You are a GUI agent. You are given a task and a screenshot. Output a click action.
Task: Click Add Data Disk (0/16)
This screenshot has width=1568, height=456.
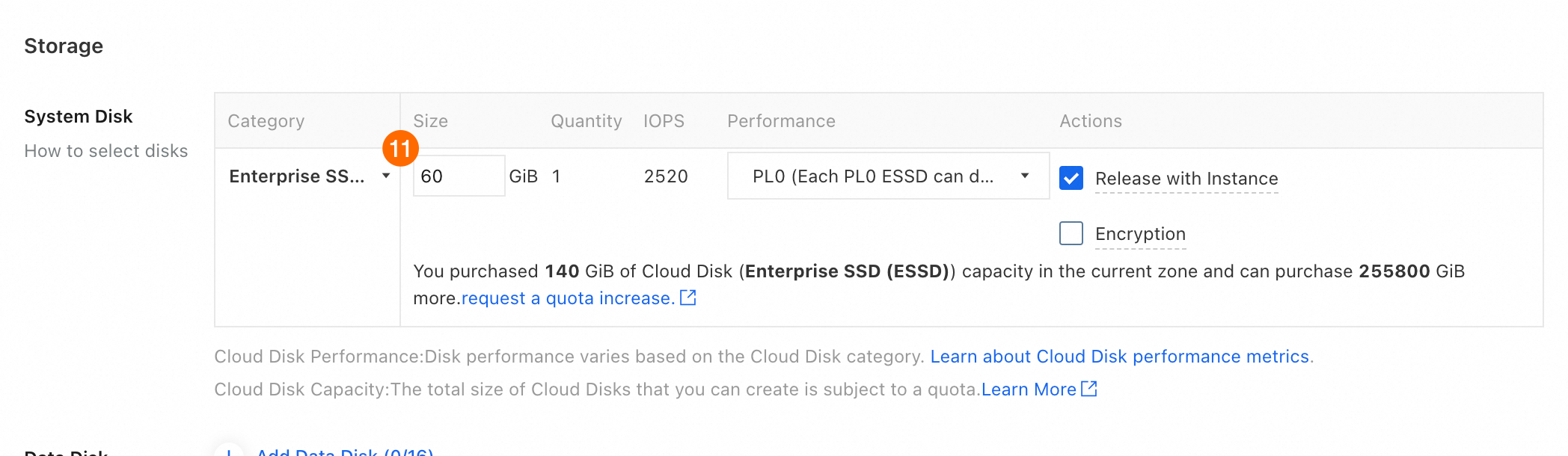pyautogui.click(x=345, y=452)
